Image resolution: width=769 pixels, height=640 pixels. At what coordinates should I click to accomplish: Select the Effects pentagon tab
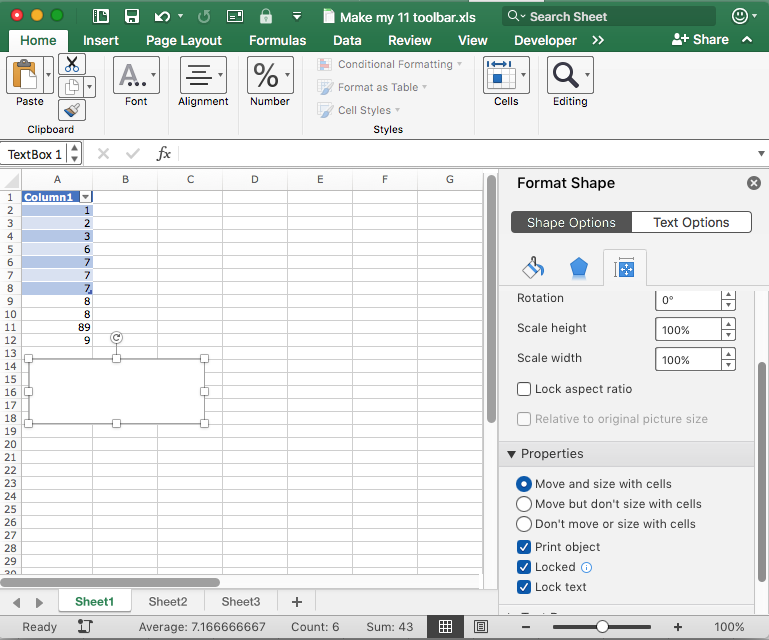(579, 268)
